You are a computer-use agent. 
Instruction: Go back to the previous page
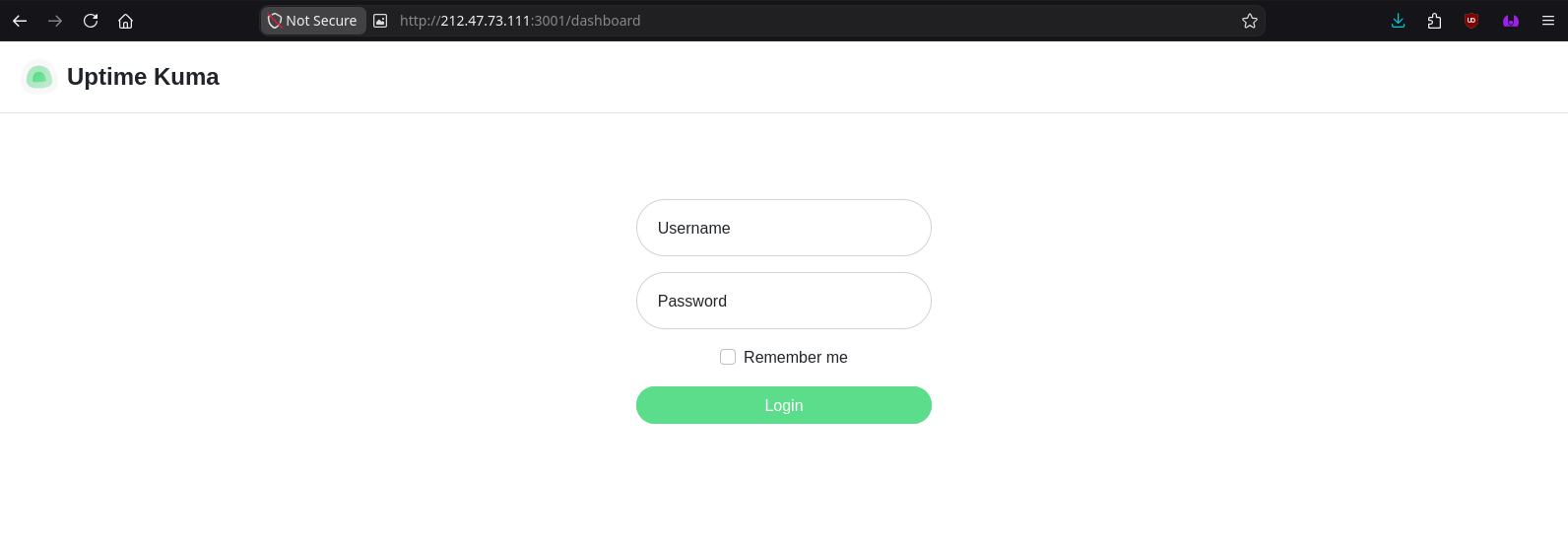[20, 21]
